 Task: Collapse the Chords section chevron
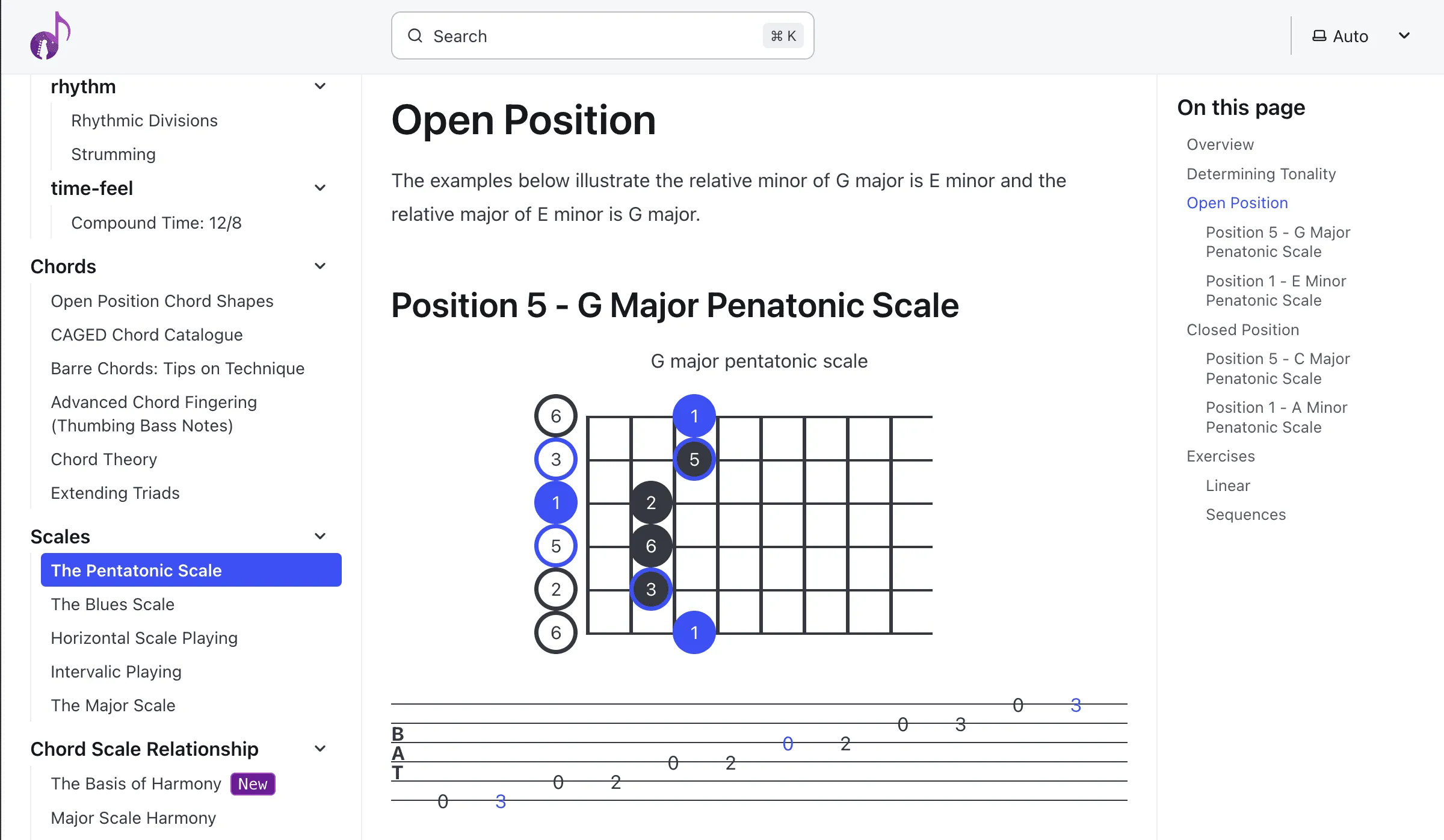[x=320, y=265]
